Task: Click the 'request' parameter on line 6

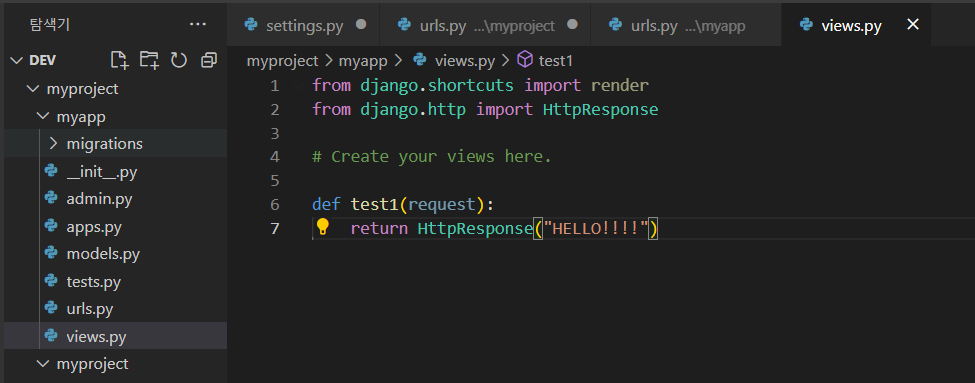Action: click(x=441, y=204)
